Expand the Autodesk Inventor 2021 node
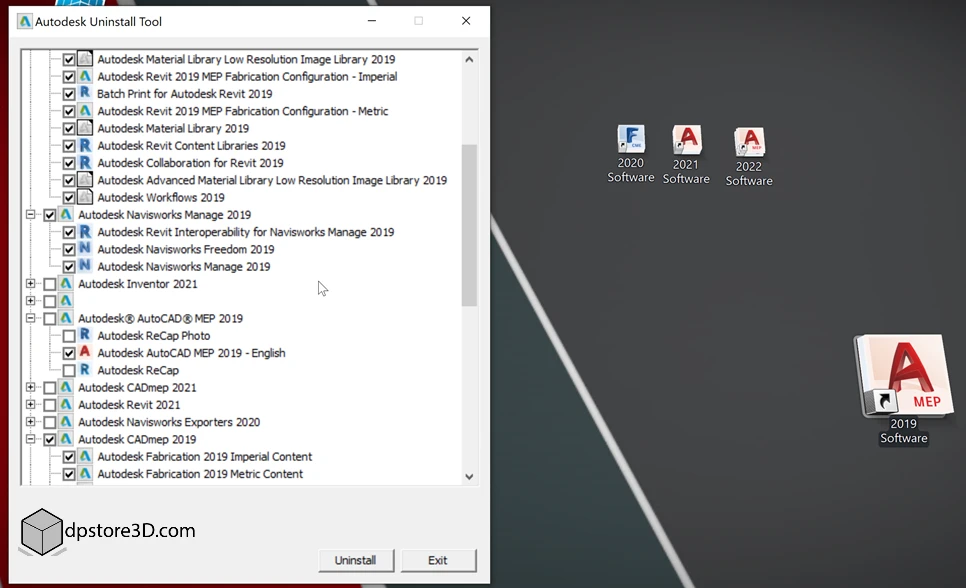 [x=30, y=284]
